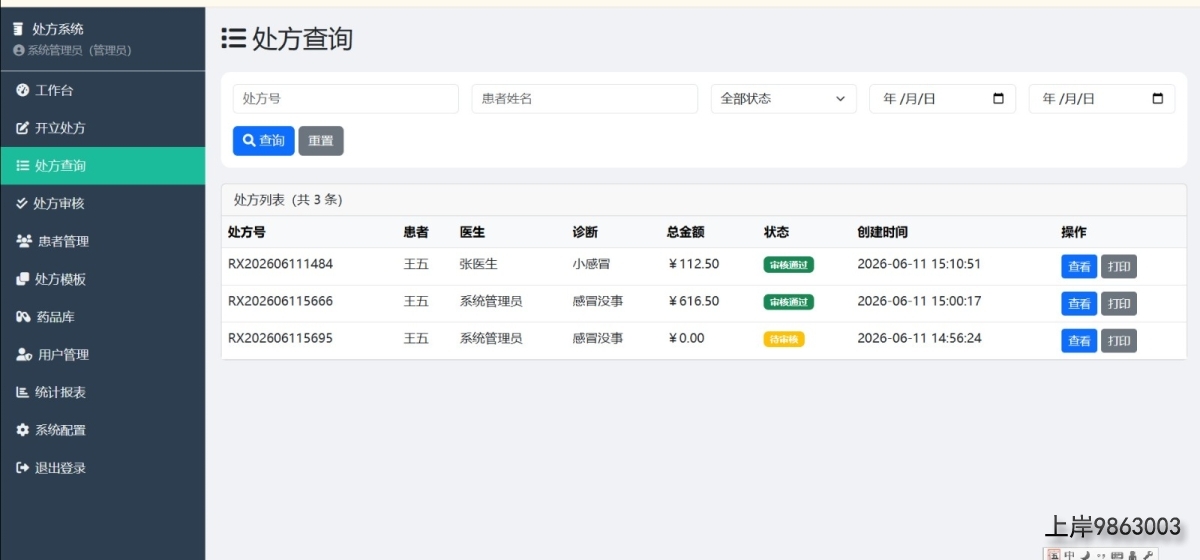Focus the 患者姓名 input field
This screenshot has height=560, width=1200.
(x=585, y=99)
